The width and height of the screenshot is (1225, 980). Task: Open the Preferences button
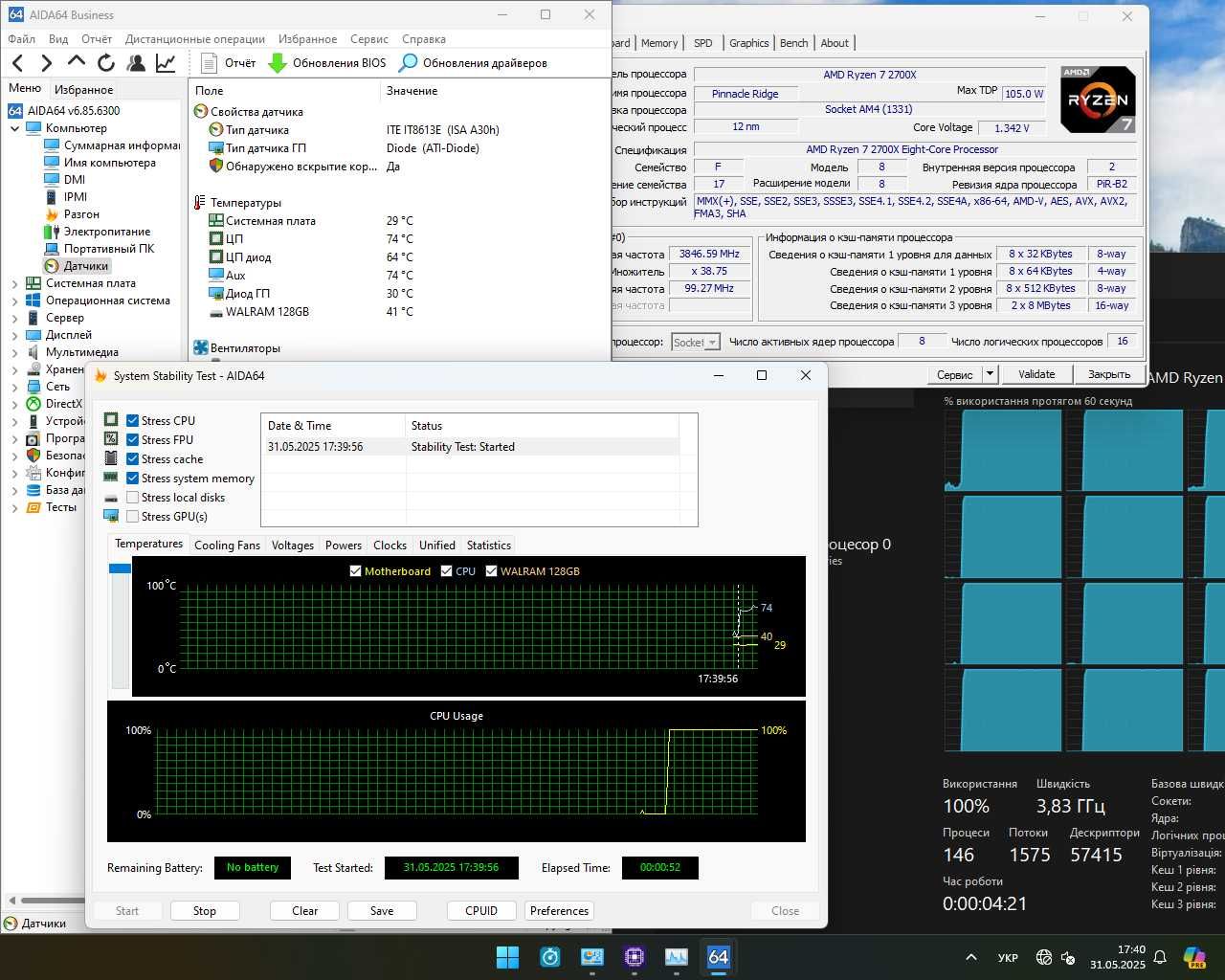[x=560, y=911]
